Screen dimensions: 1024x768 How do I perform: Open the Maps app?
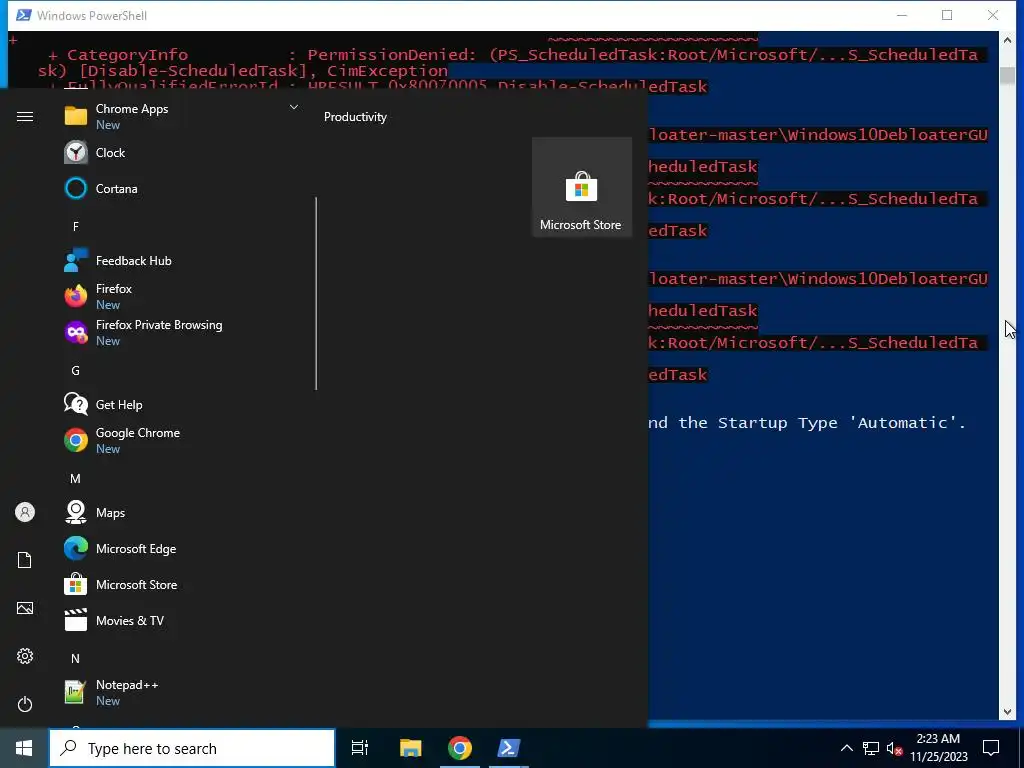pos(180,513)
